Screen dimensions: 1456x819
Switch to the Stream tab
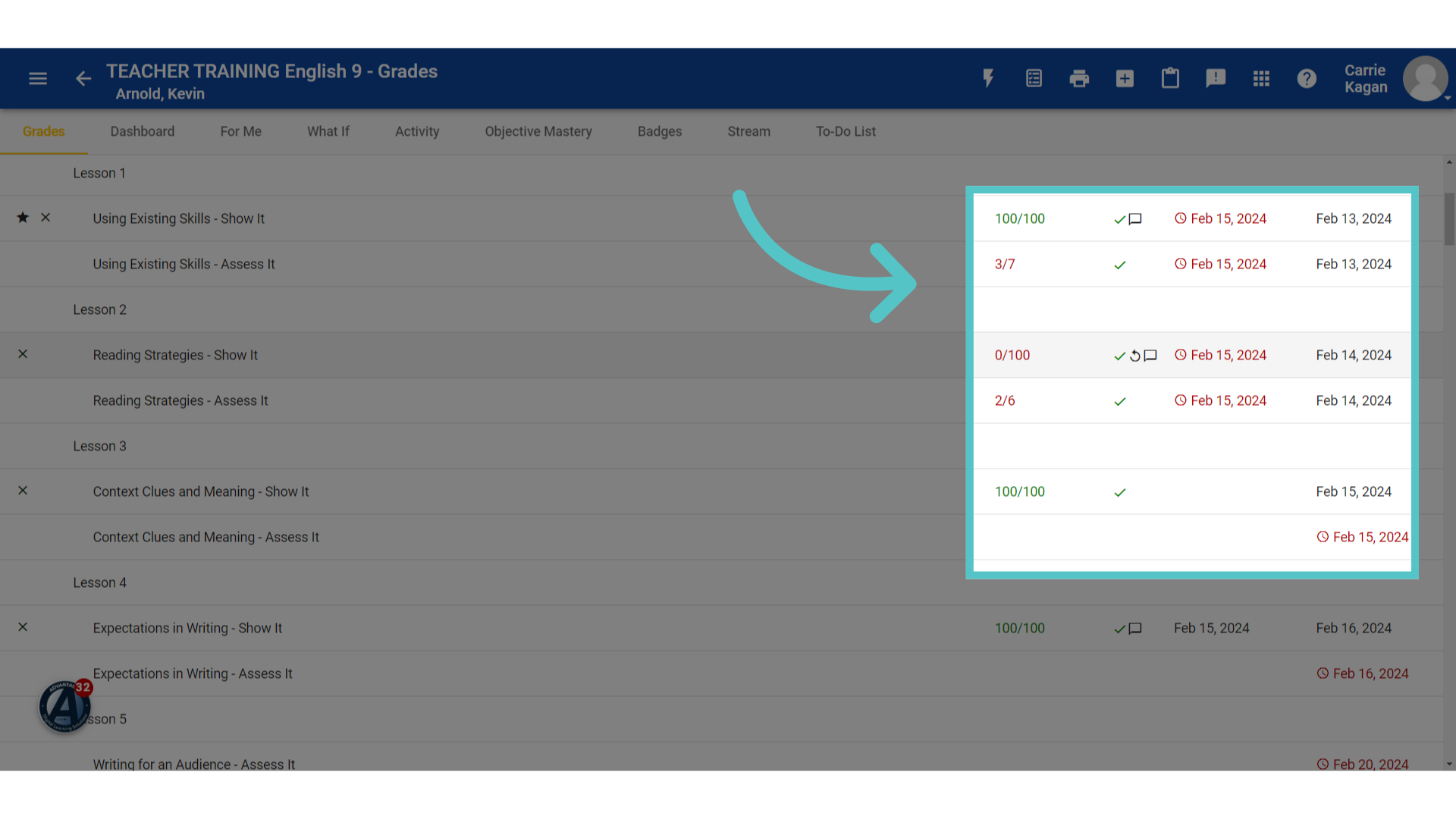click(x=749, y=131)
